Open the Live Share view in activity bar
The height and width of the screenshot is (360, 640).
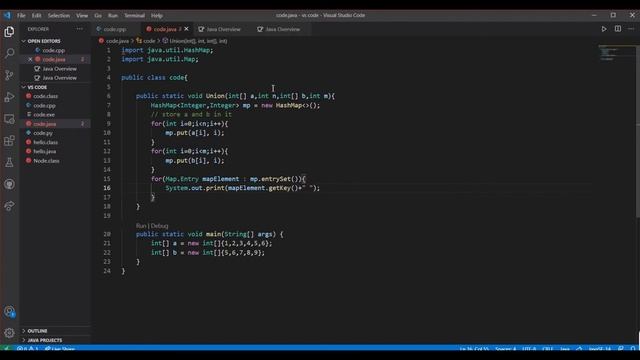tap(9, 206)
